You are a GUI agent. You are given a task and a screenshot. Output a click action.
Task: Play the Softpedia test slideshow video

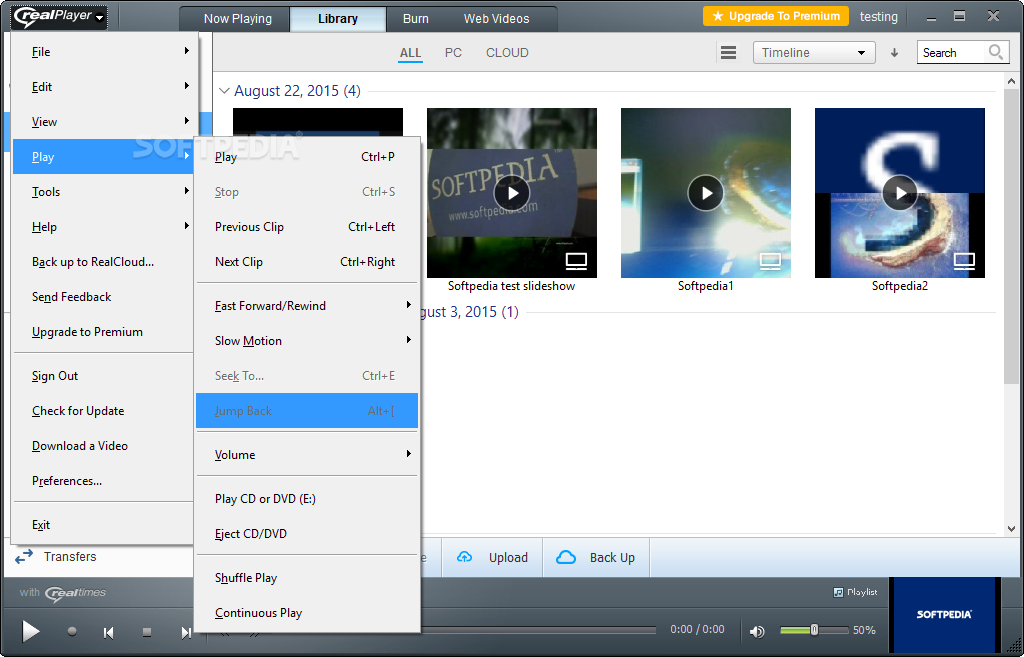511,193
